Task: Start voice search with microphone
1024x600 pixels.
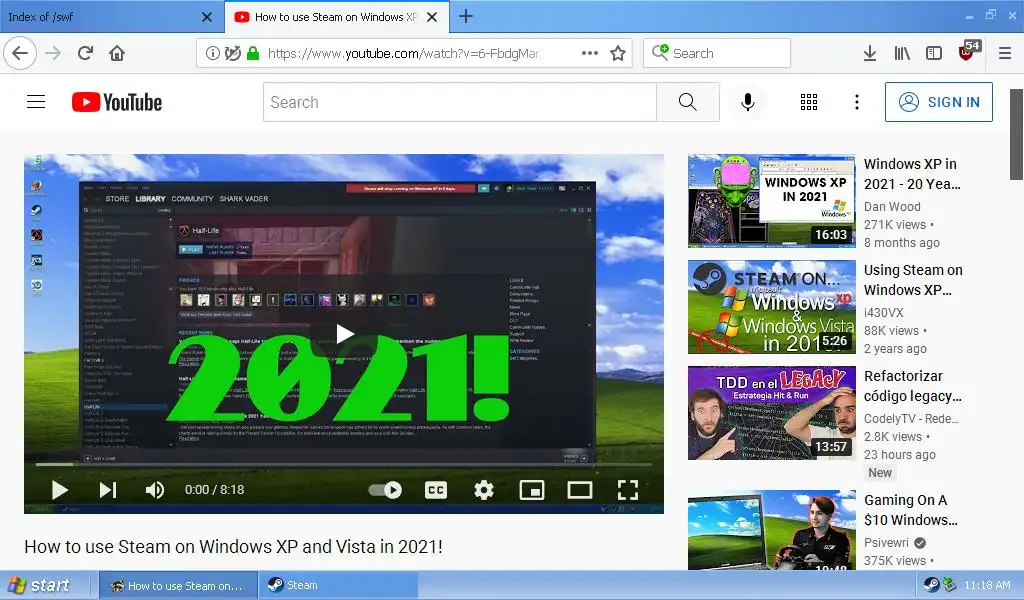Action: point(748,102)
